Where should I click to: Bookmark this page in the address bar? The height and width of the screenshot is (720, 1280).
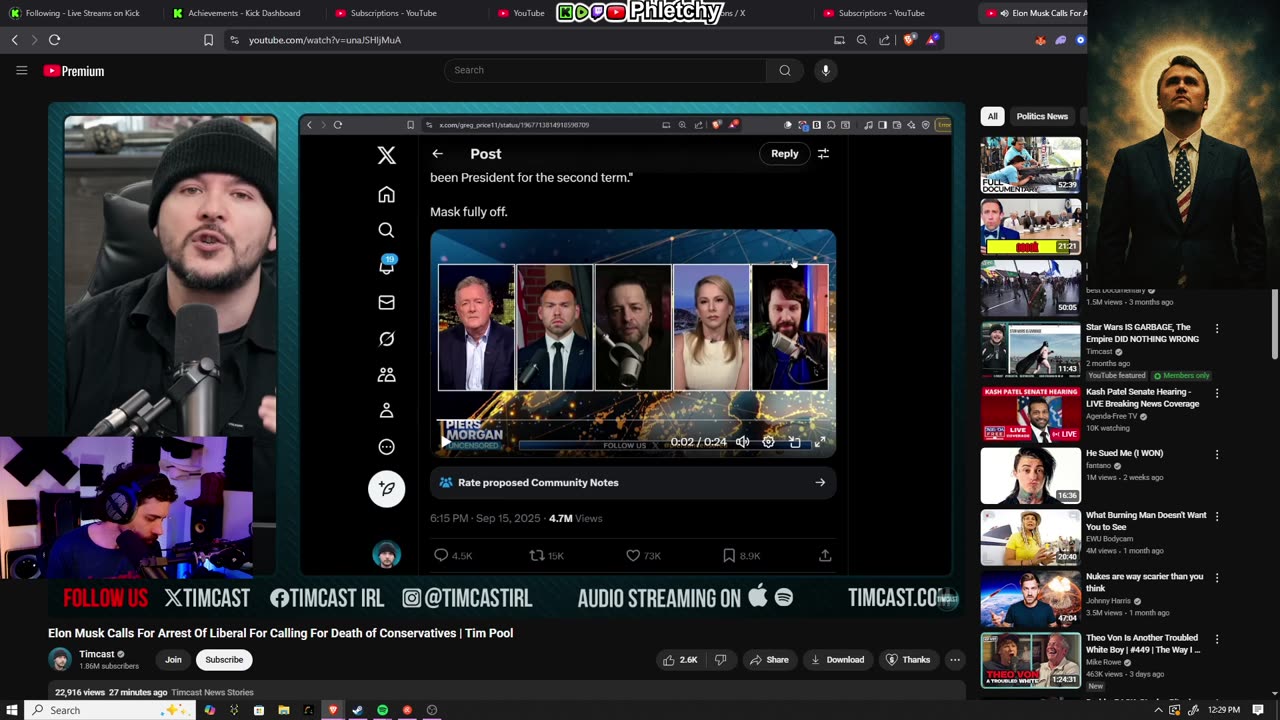pos(208,40)
